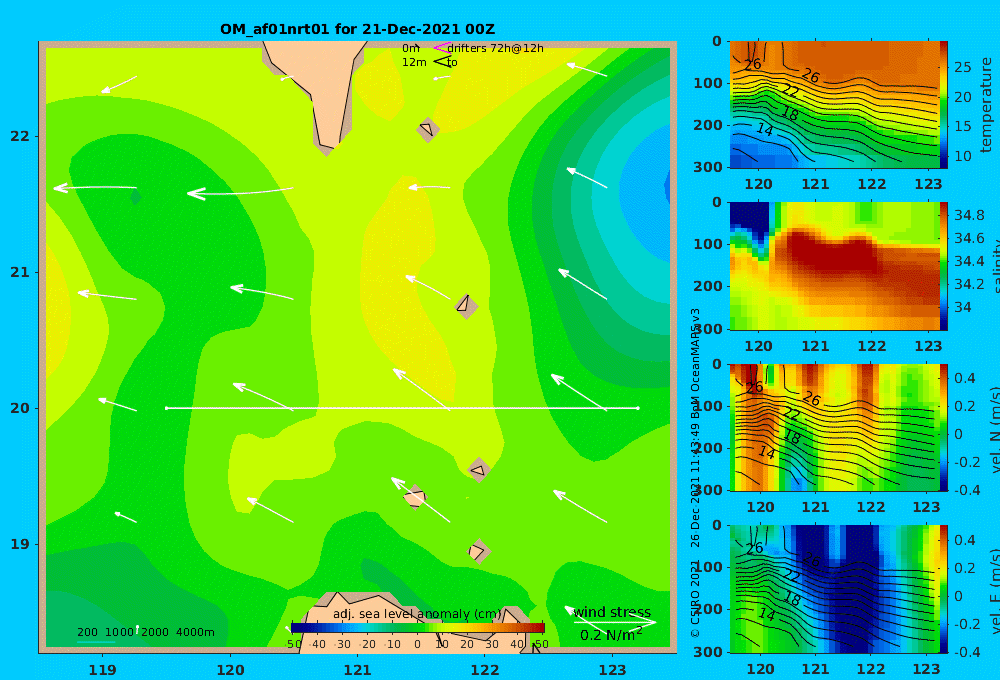This screenshot has width=1000, height=680.
Task: Open the salinity depth section panel
Action: [835, 266]
